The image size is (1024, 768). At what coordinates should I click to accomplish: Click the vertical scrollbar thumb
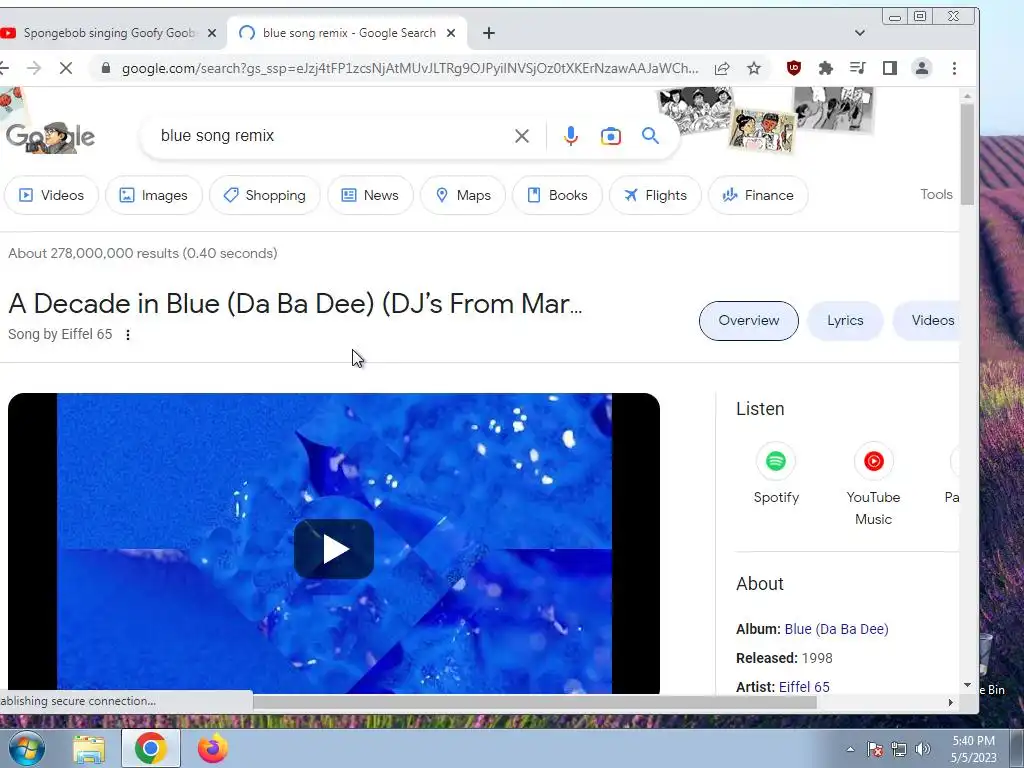(967, 153)
